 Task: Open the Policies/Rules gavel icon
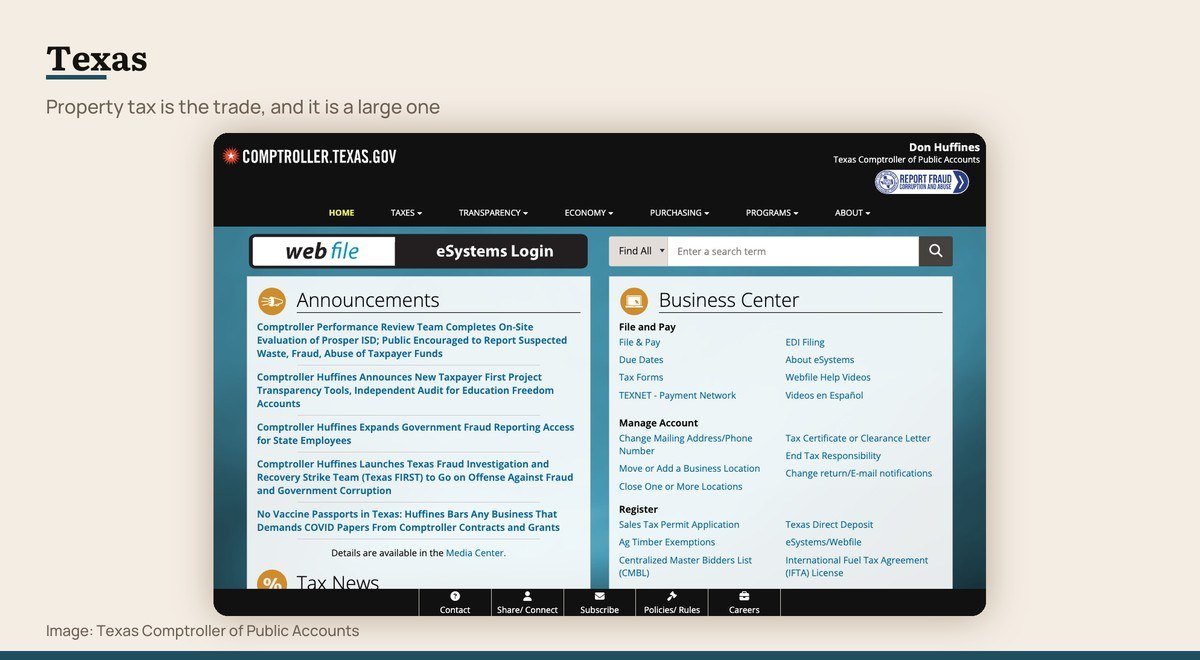[672, 596]
